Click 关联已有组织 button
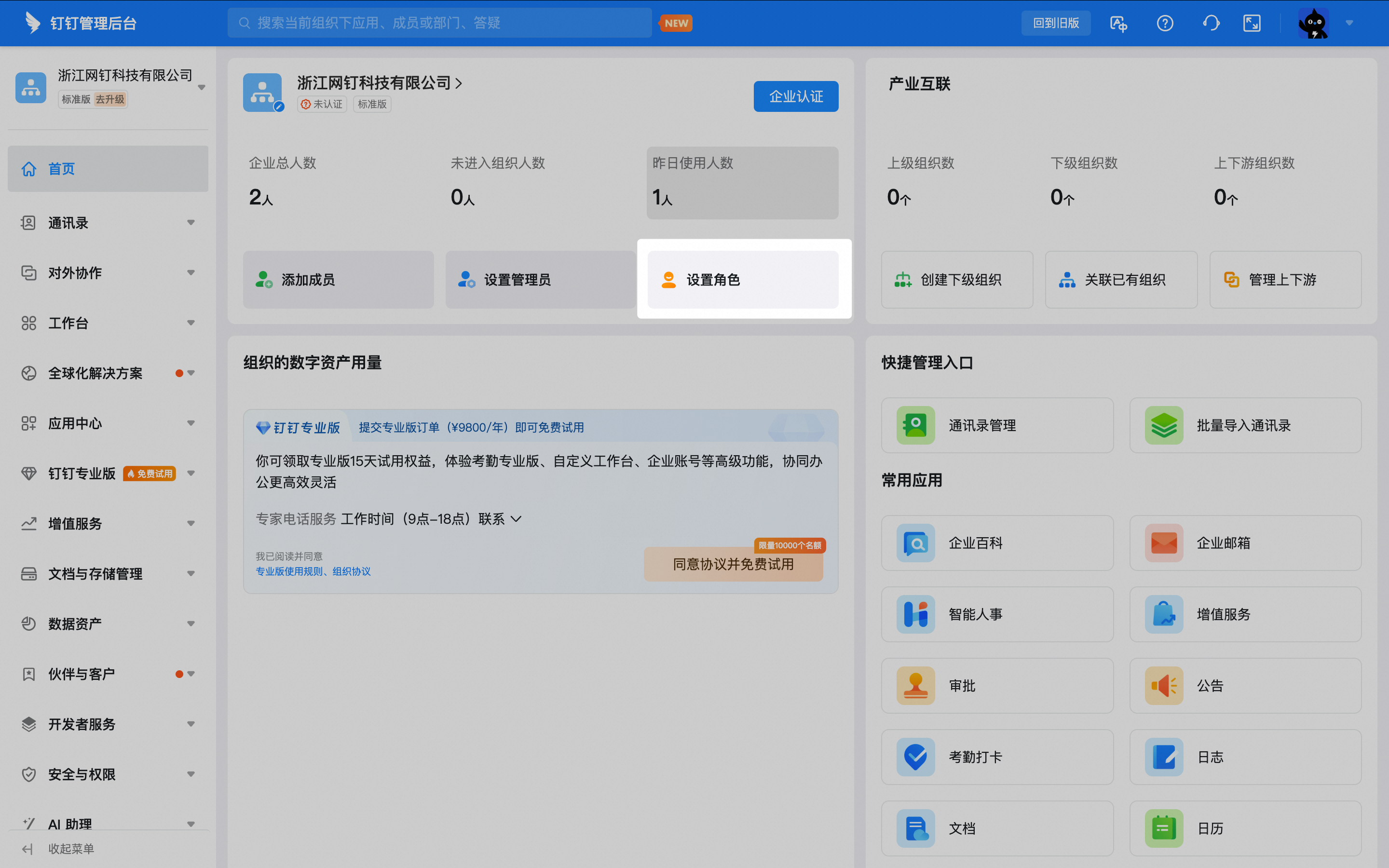Image resolution: width=1389 pixels, height=868 pixels. coord(1121,280)
